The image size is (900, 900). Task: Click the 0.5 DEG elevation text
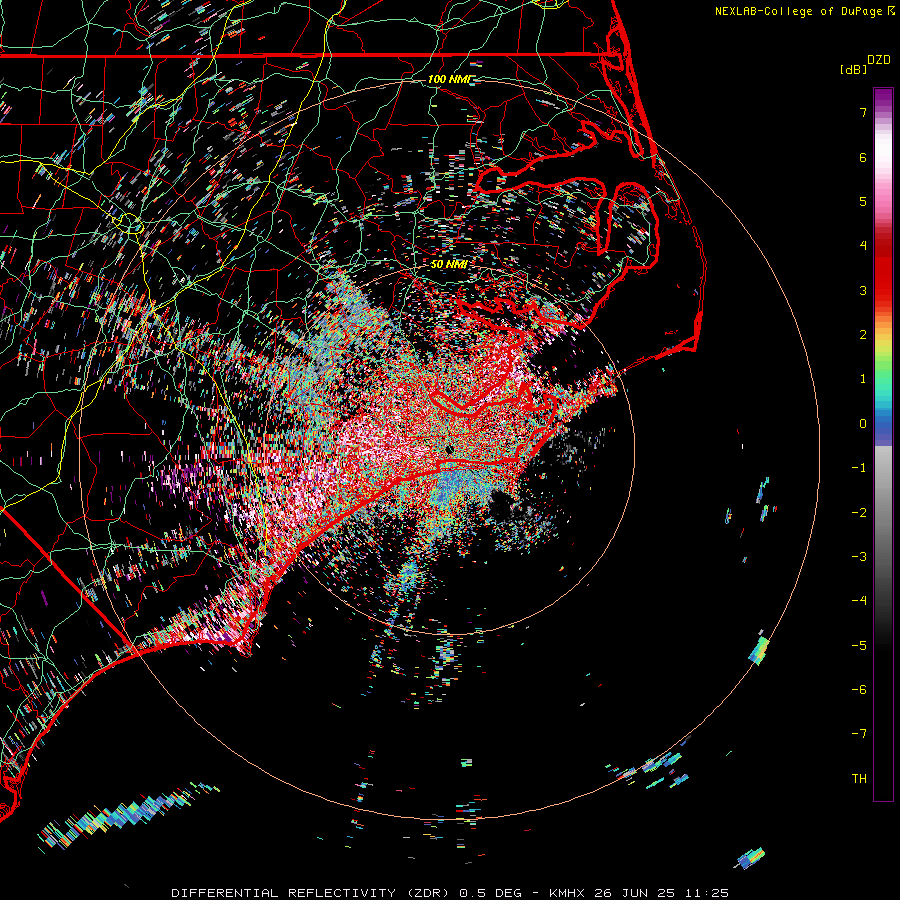pos(490,893)
